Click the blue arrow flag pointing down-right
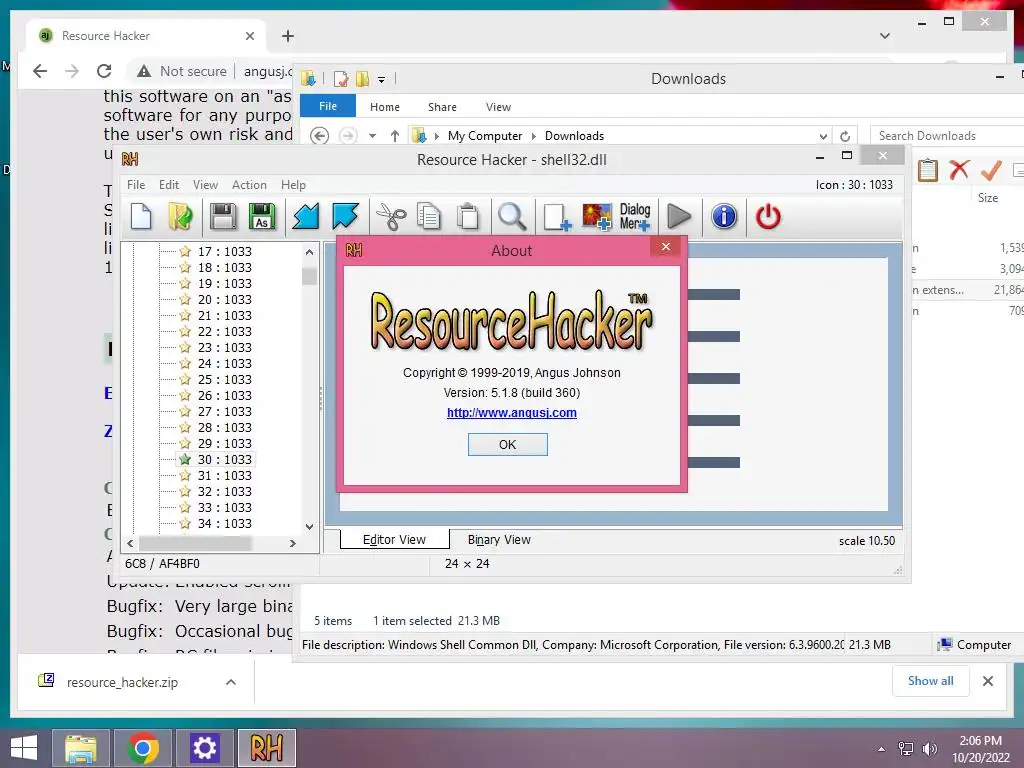The height and width of the screenshot is (768, 1024). (x=345, y=217)
